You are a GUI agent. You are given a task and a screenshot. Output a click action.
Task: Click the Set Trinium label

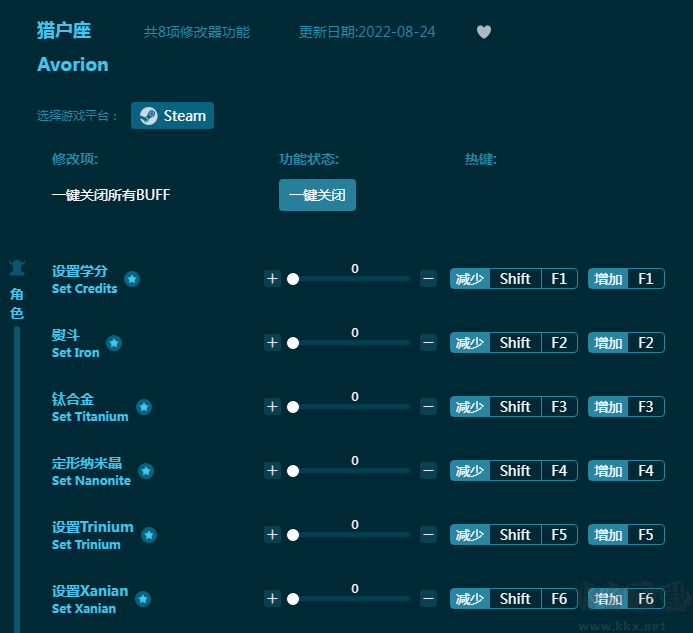(86, 545)
